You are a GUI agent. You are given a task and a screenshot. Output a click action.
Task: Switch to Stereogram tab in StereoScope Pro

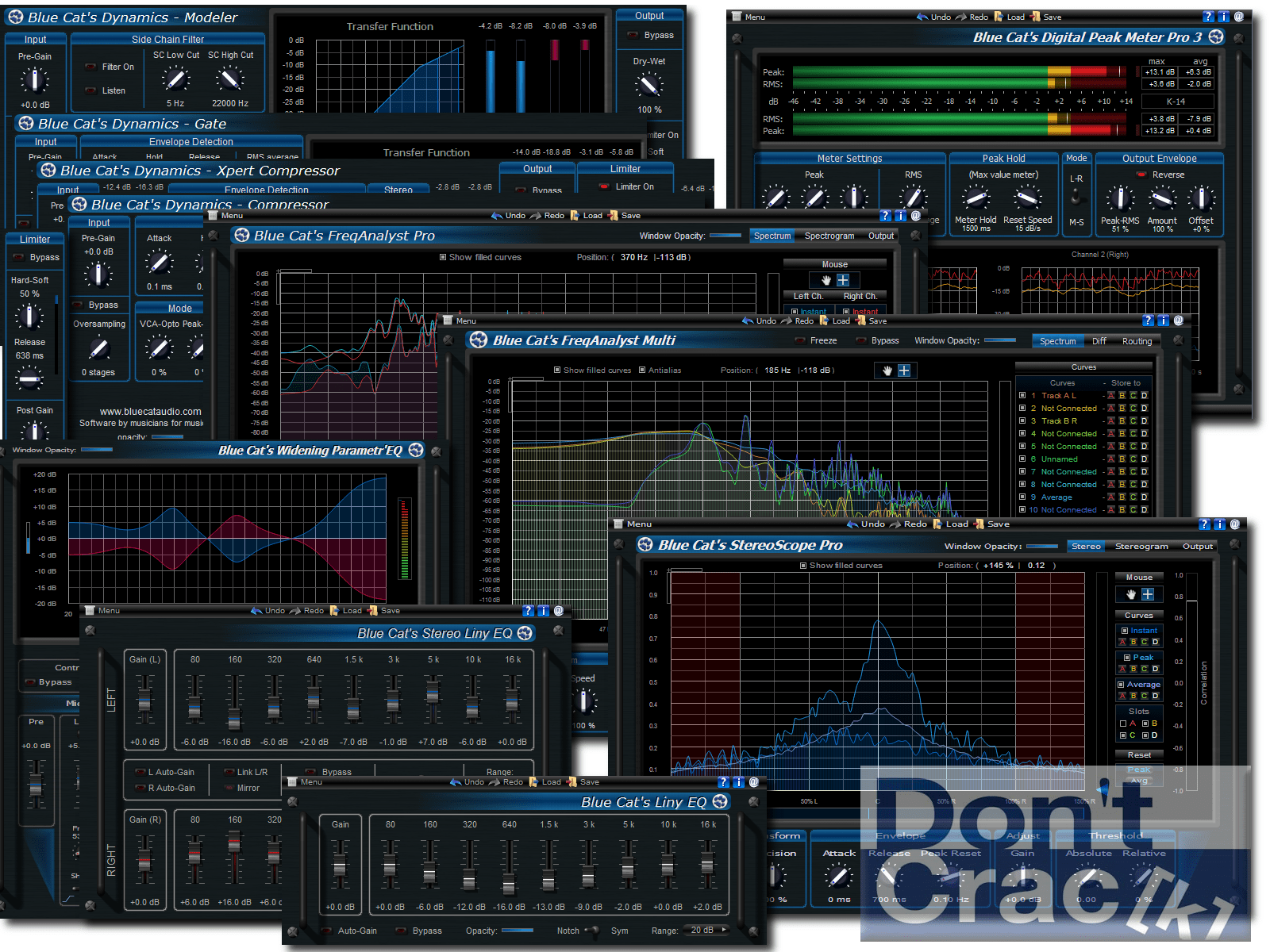(x=1141, y=546)
